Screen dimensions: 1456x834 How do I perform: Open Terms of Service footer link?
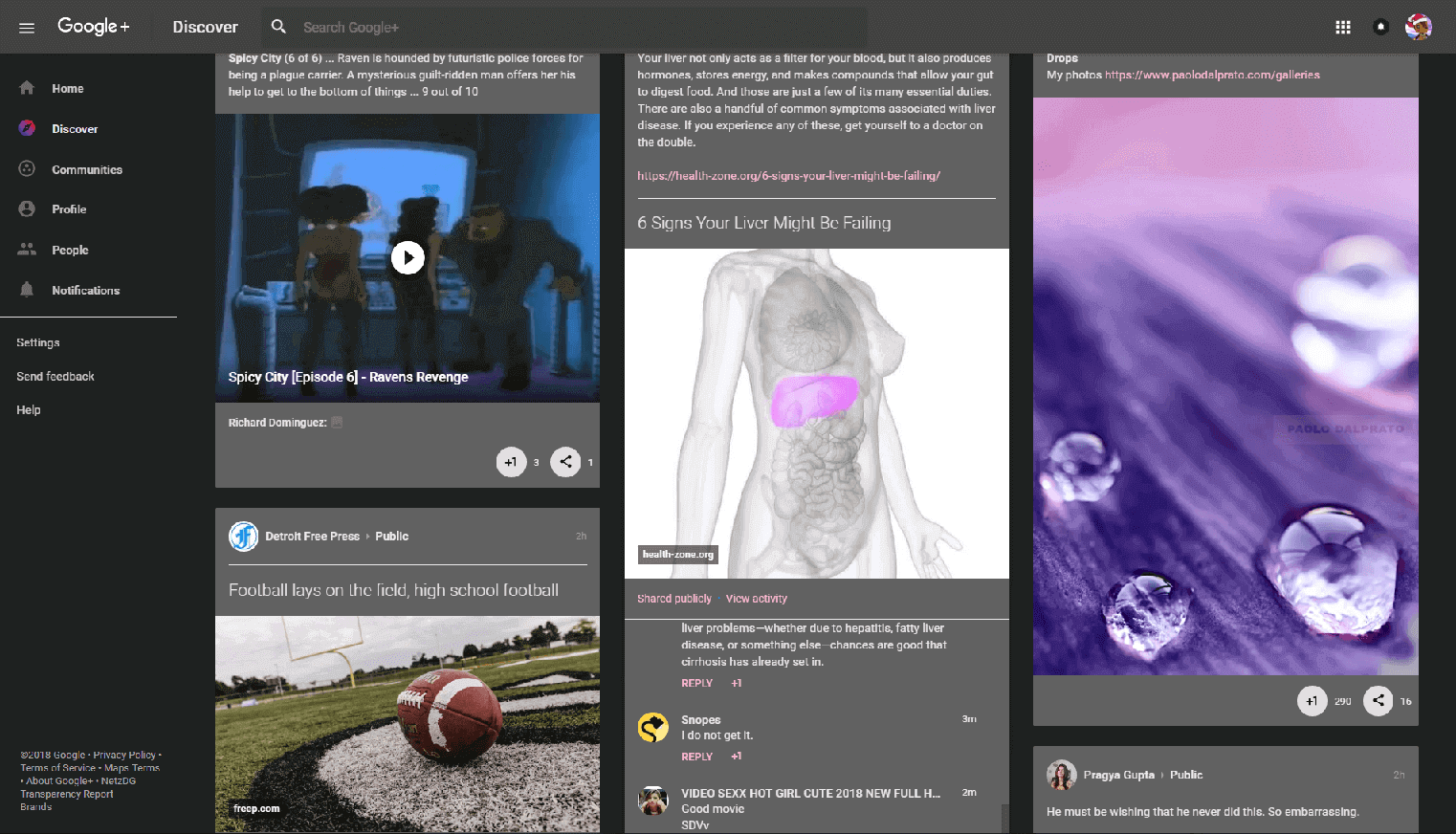tap(58, 768)
